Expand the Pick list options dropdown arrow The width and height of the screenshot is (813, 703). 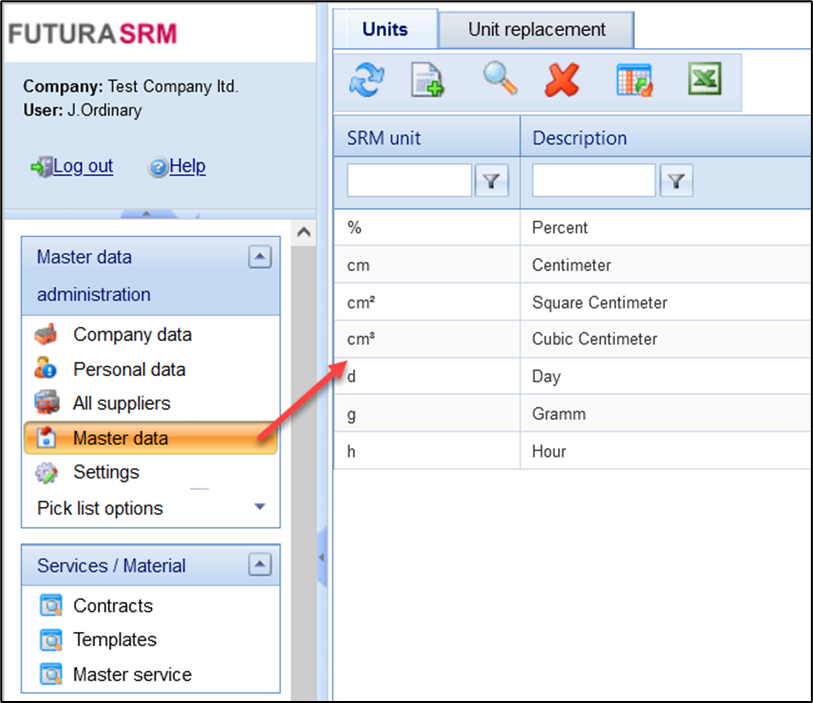[x=260, y=507]
